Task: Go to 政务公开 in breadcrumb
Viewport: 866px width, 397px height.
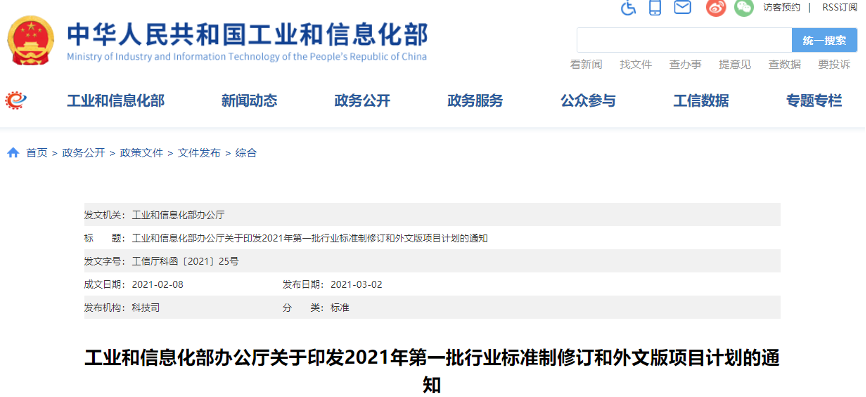Action: click(x=83, y=153)
